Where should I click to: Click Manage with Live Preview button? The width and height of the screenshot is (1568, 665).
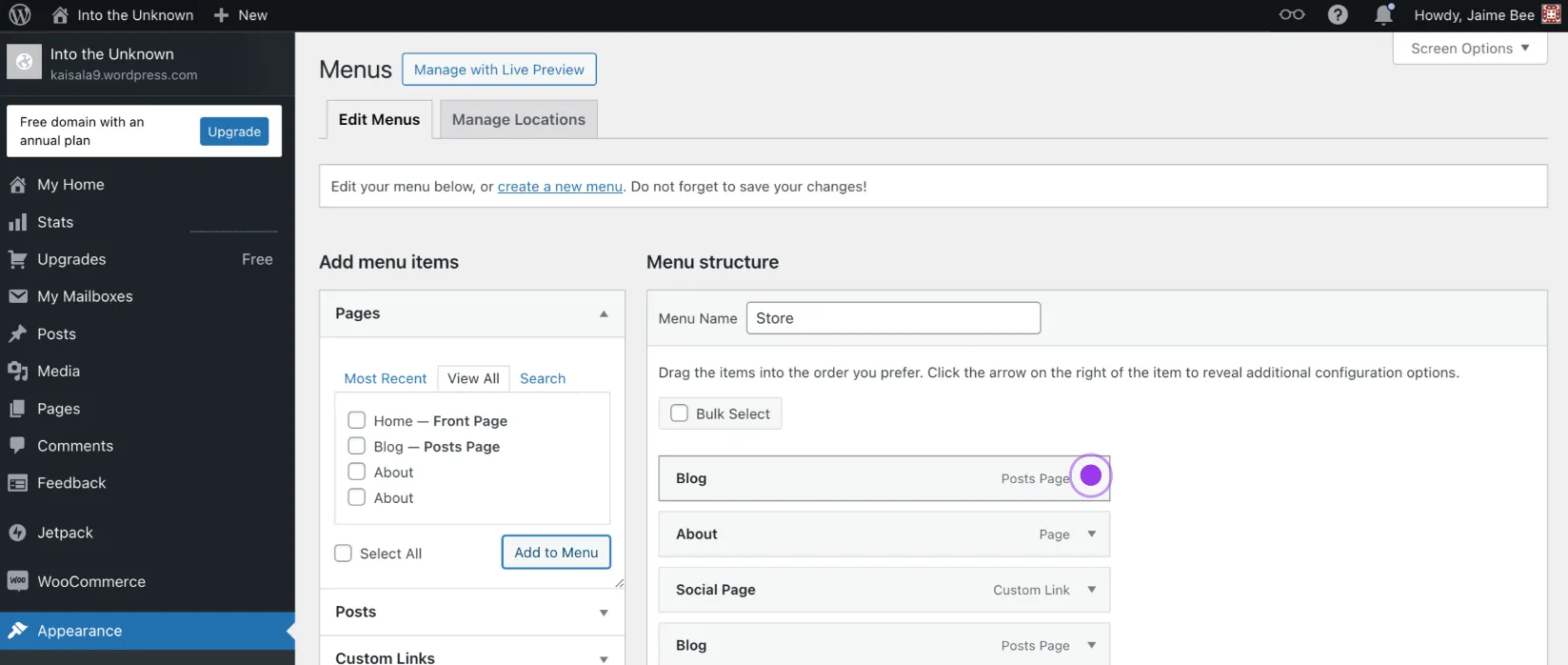[499, 70]
